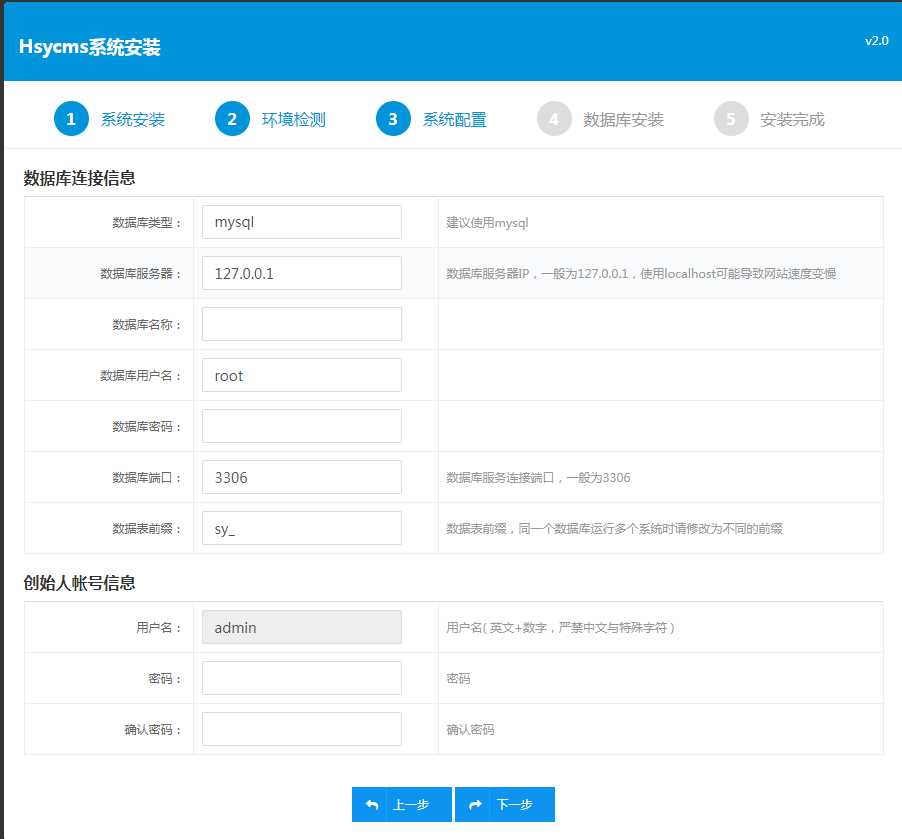The height and width of the screenshot is (839, 902).
Task: Click the 用户名(英文+数字) hint text
Action: pos(561,628)
